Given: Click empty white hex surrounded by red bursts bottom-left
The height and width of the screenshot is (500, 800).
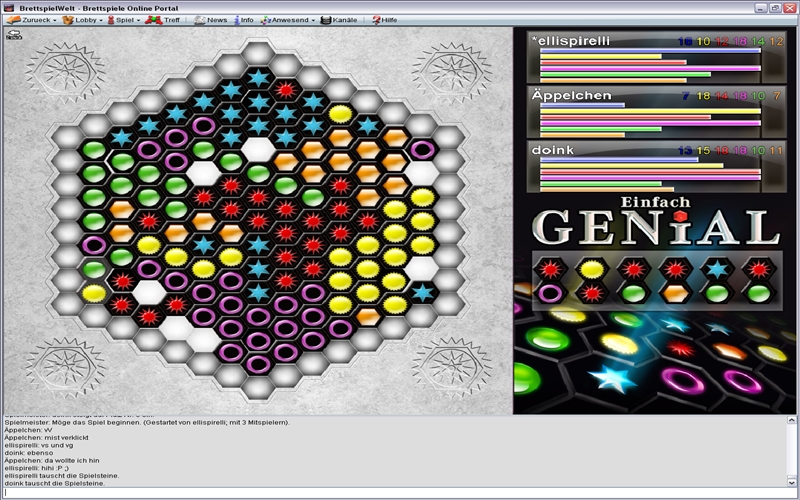Looking at the screenshot, I should pyautogui.click(x=149, y=293).
